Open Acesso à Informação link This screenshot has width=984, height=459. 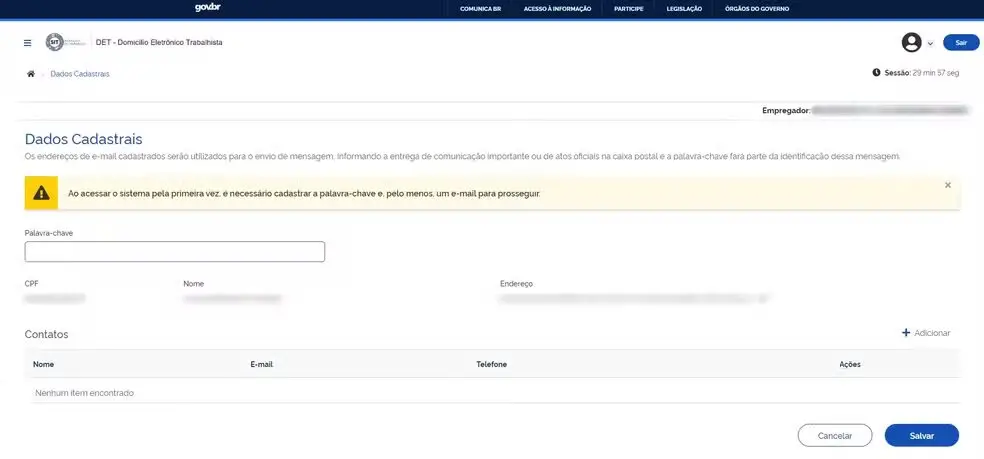tap(557, 9)
